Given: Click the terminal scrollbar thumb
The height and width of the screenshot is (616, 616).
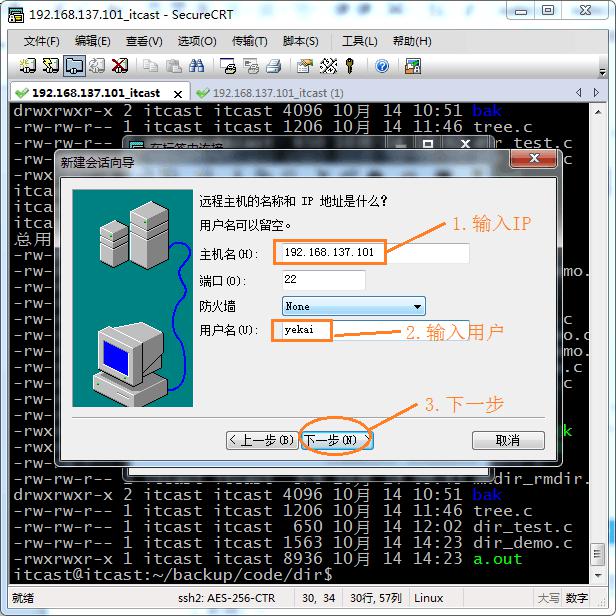Looking at the screenshot, I should [598, 554].
